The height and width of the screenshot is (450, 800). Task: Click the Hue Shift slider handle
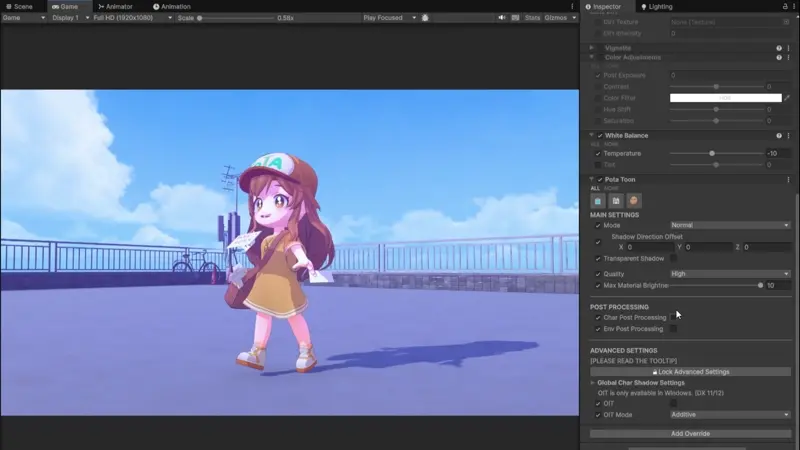click(x=716, y=110)
